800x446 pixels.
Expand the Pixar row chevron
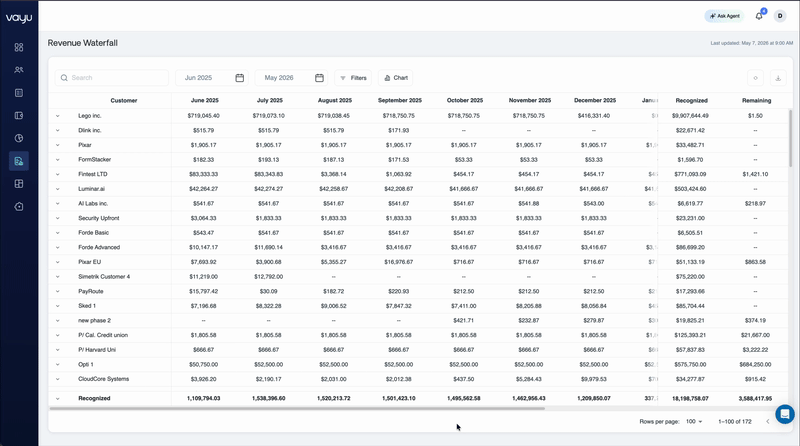tap(58, 145)
